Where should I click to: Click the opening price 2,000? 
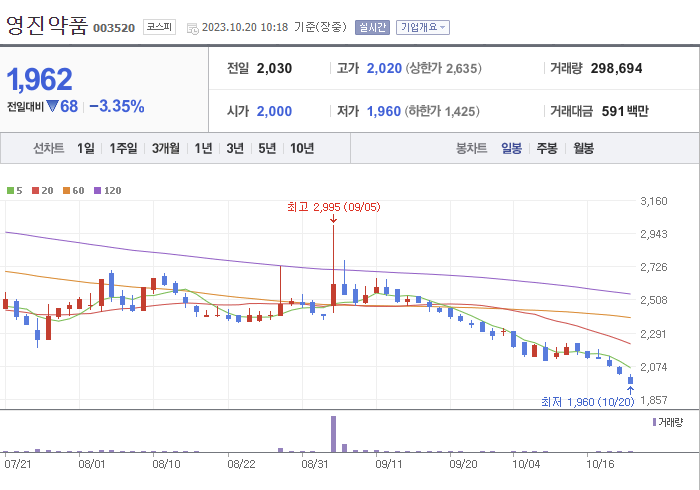(274, 111)
